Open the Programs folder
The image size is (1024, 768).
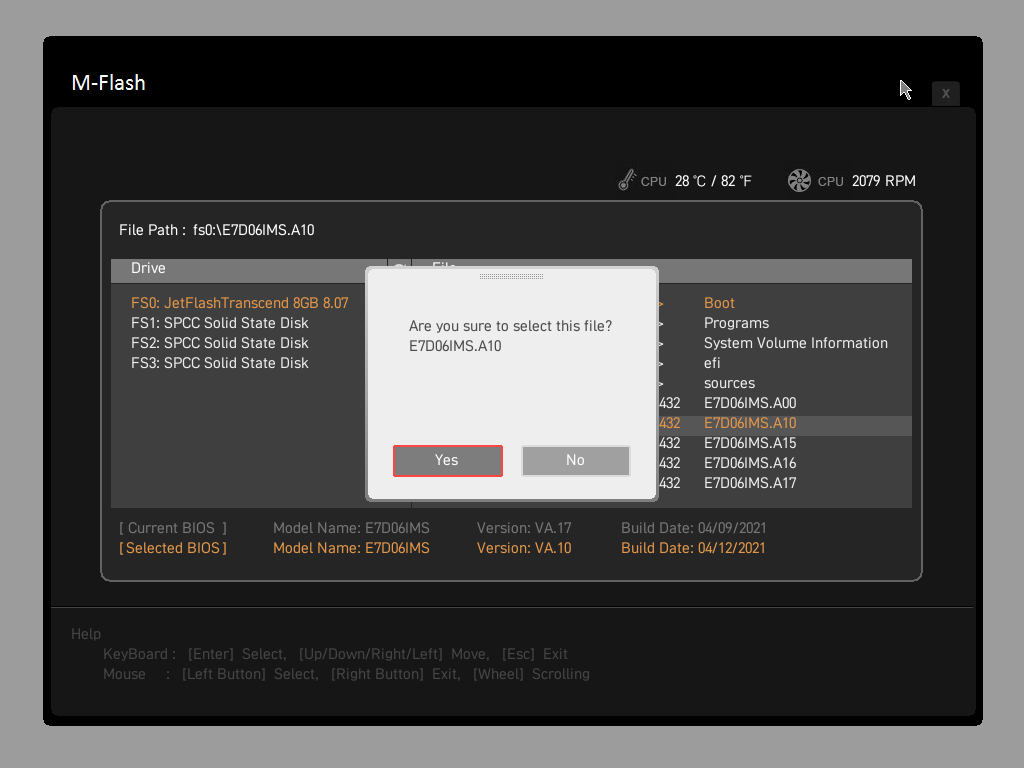pos(736,323)
